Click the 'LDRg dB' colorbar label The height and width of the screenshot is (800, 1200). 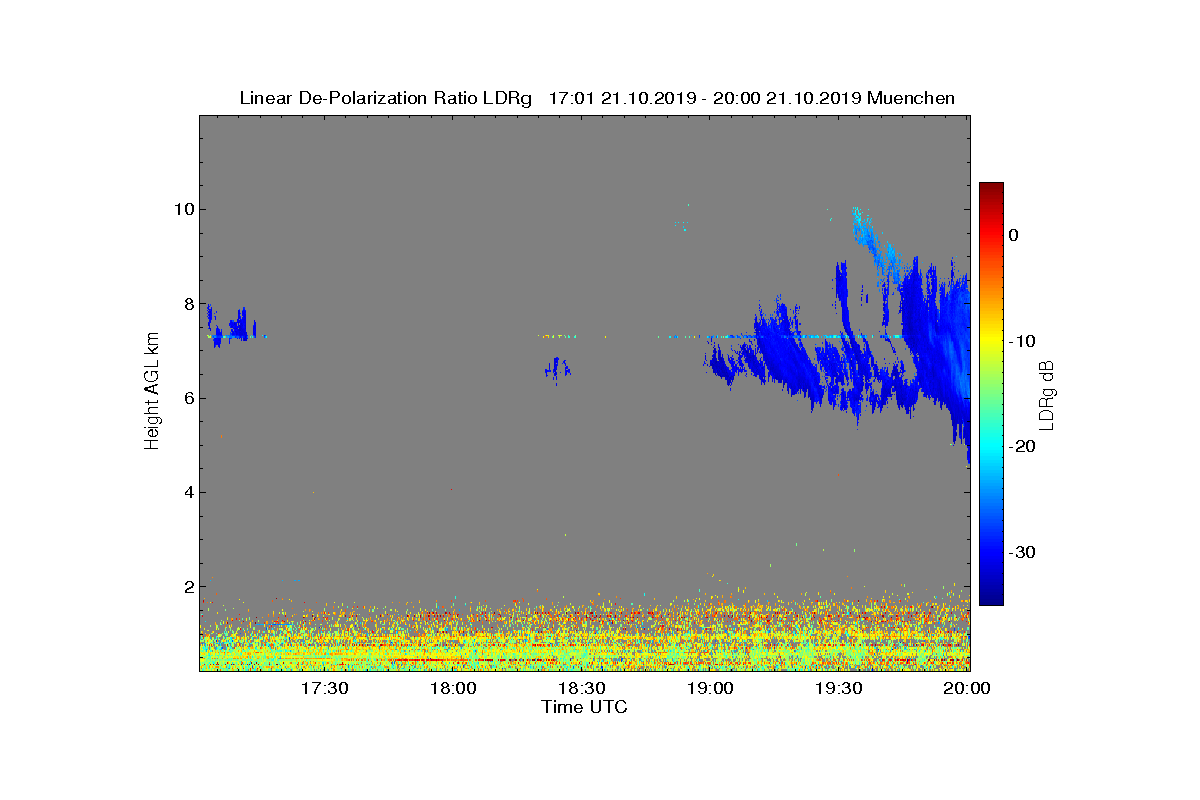[x=1047, y=394]
